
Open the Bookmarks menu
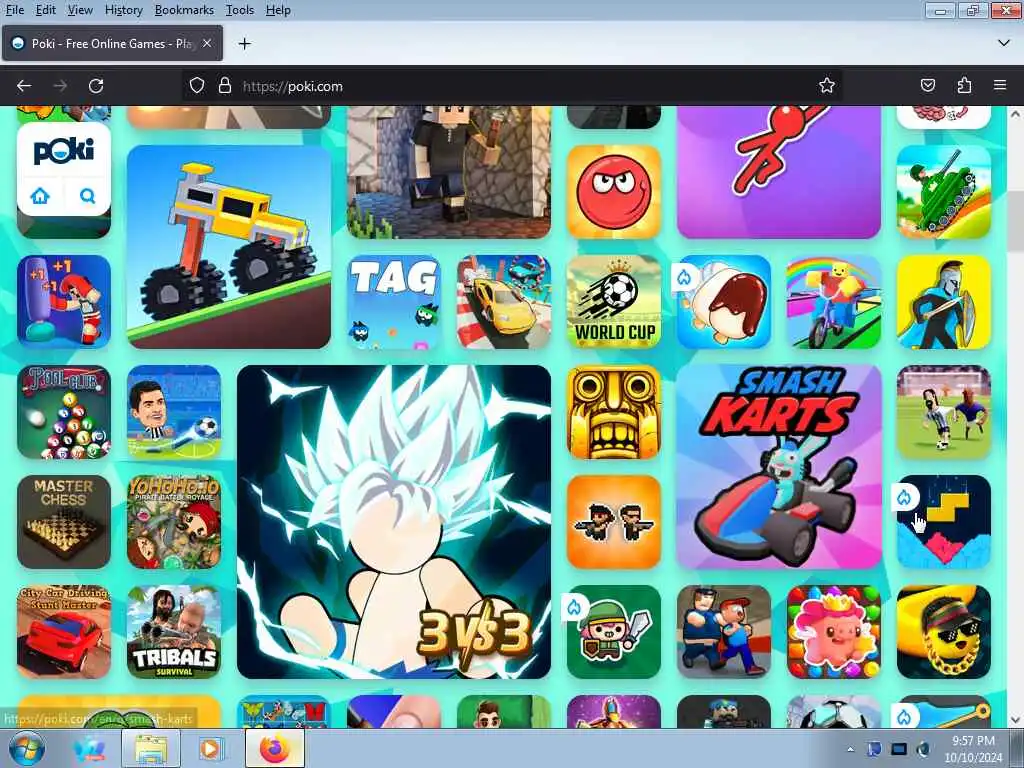click(184, 10)
